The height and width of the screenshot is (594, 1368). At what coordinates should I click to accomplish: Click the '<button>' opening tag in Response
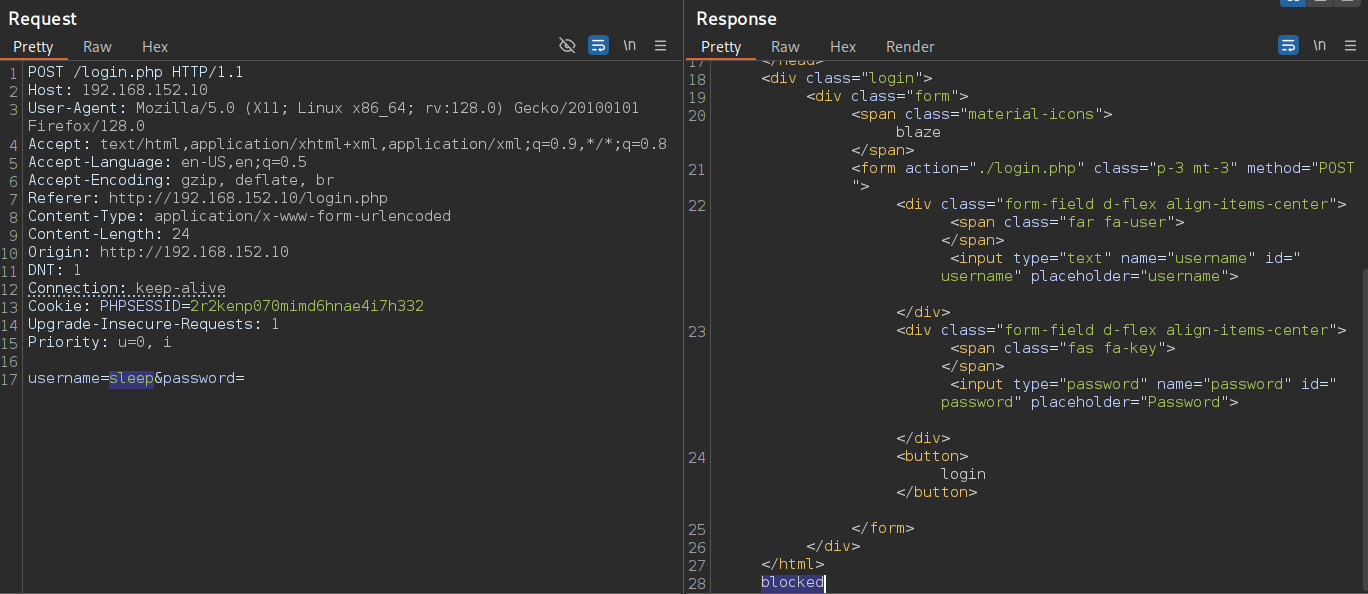(932, 456)
